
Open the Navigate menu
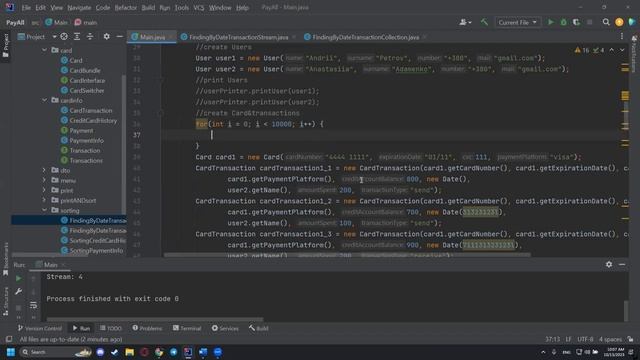79,7
